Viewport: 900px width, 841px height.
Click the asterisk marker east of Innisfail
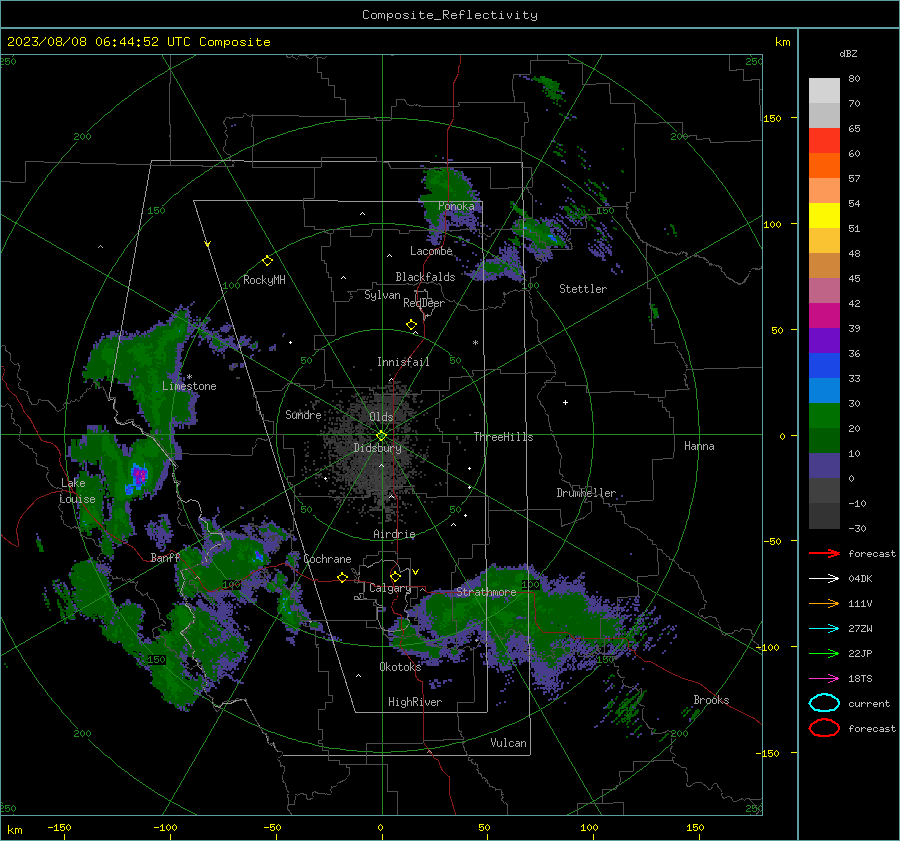pyautogui.click(x=475, y=343)
